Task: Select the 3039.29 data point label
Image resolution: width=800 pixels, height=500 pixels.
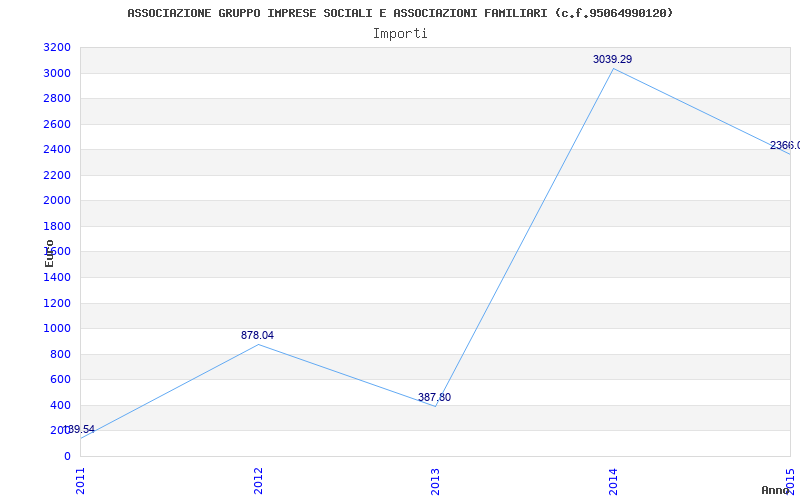Action: [612, 60]
